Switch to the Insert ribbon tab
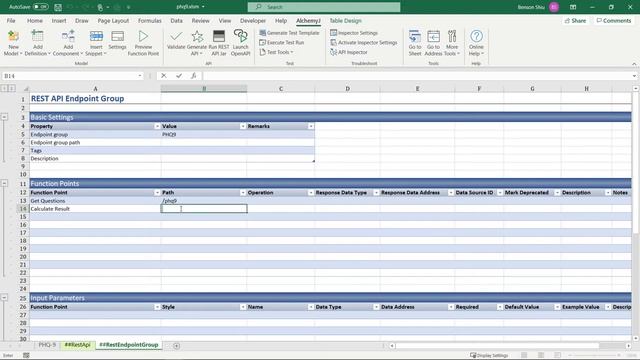The height and width of the screenshot is (360, 640). [59, 20]
